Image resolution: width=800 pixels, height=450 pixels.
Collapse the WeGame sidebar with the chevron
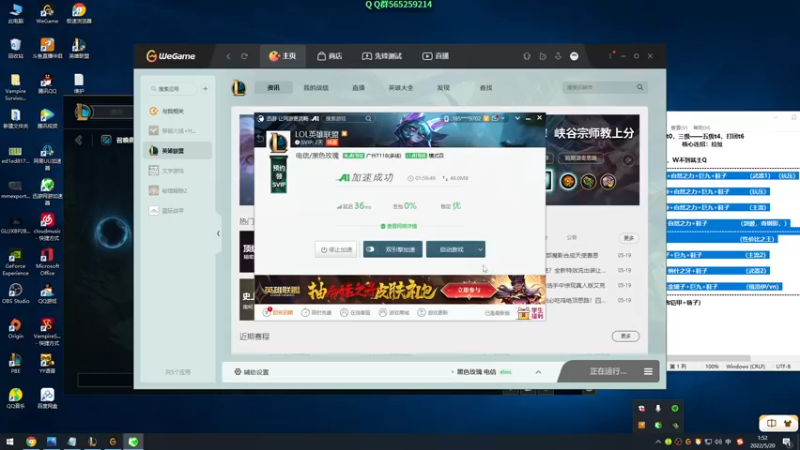click(x=218, y=234)
